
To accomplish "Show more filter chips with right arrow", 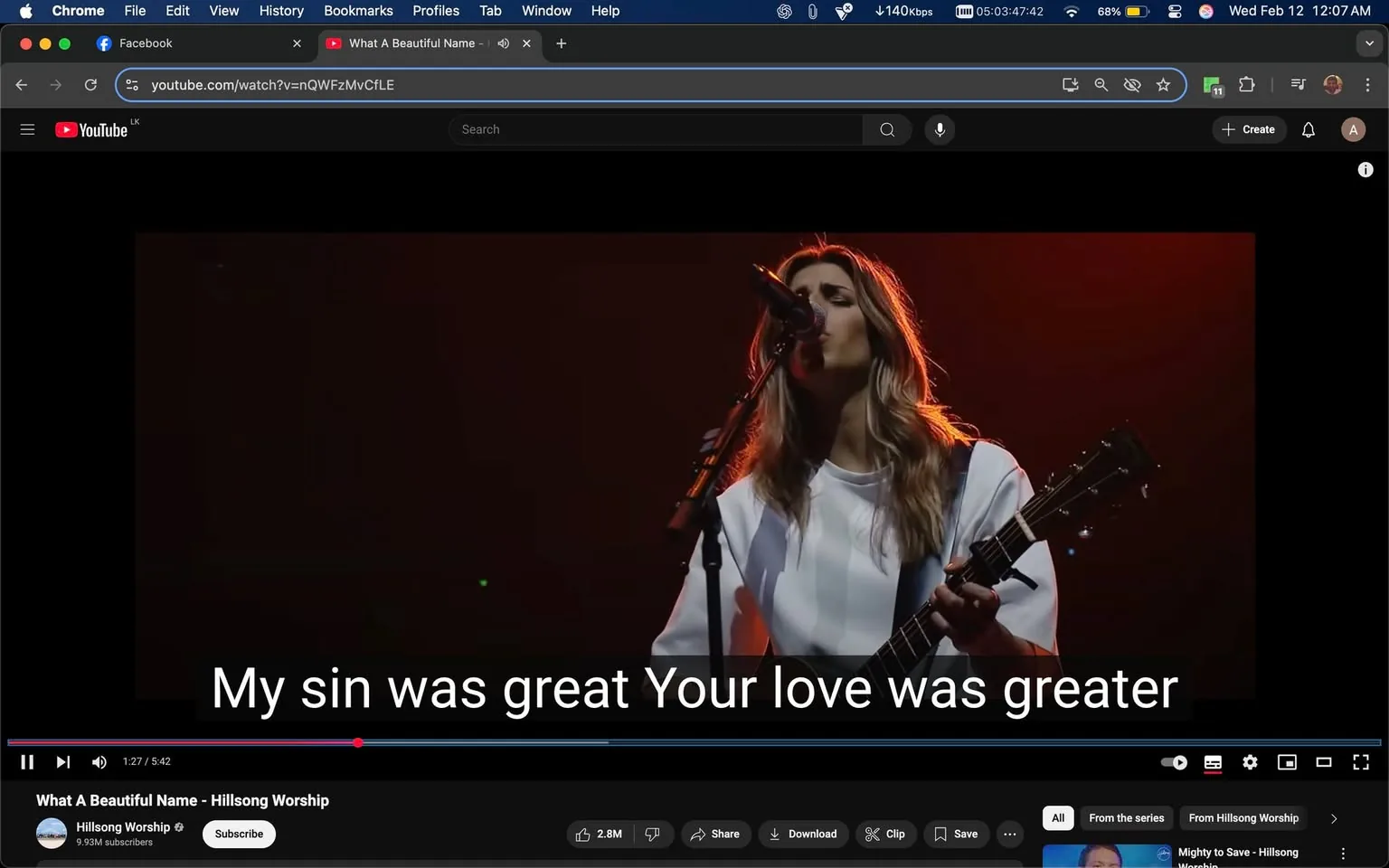I will click(1334, 817).
